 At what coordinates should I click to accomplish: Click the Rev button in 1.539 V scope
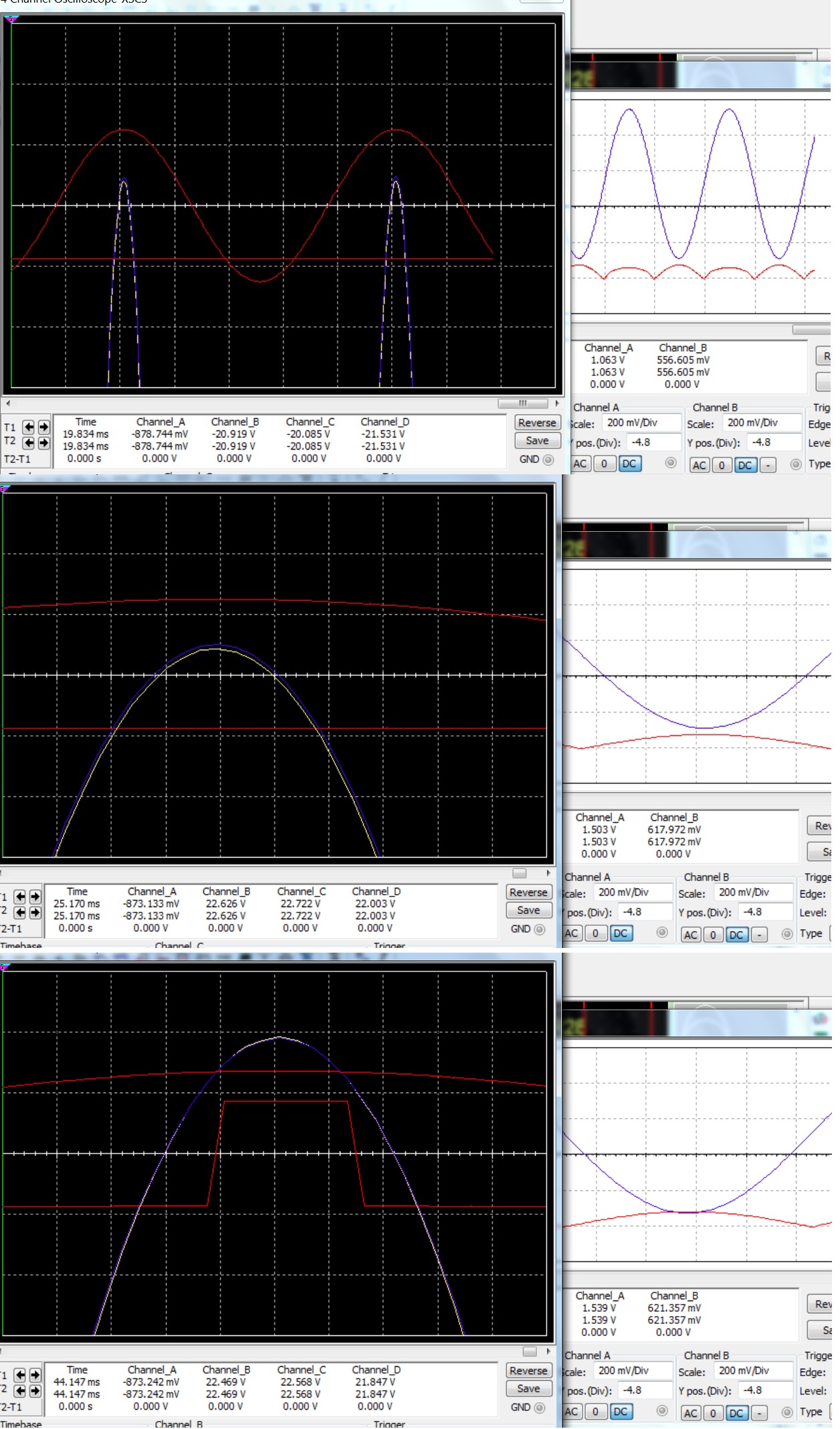point(820,1305)
